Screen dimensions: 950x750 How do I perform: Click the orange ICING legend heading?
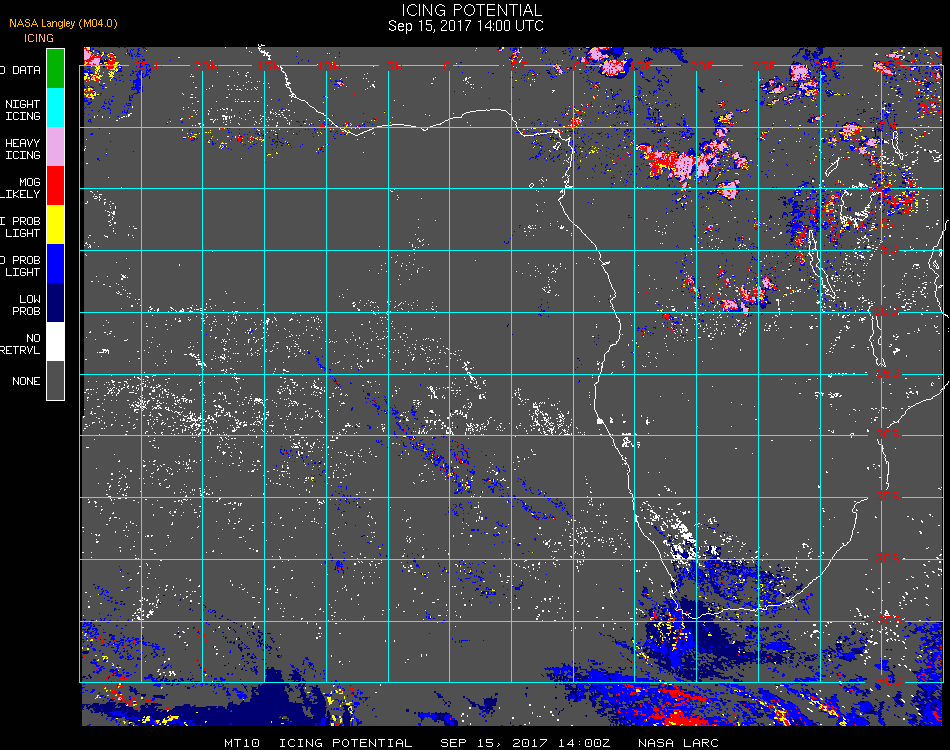point(39,38)
